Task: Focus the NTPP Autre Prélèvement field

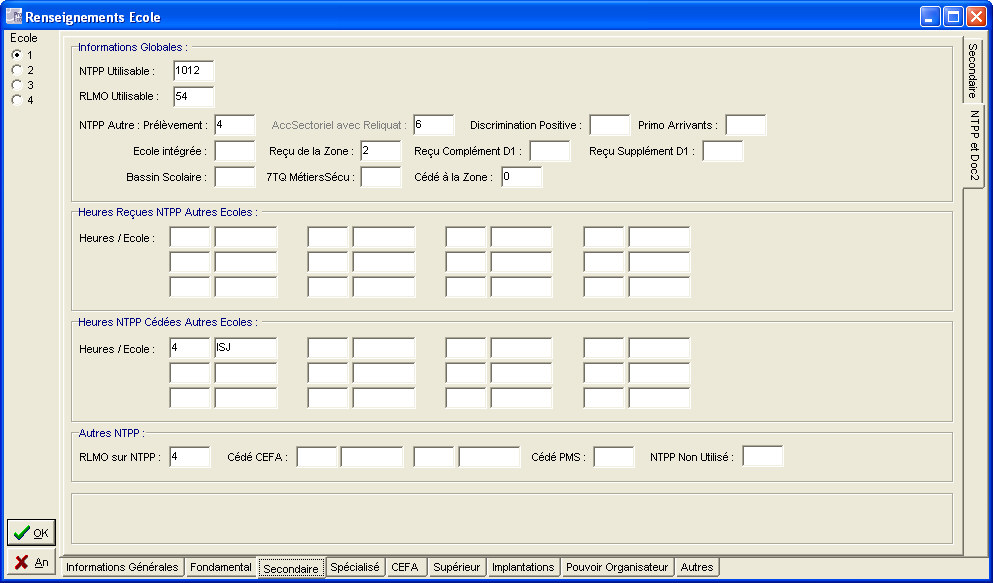Action: (234, 125)
